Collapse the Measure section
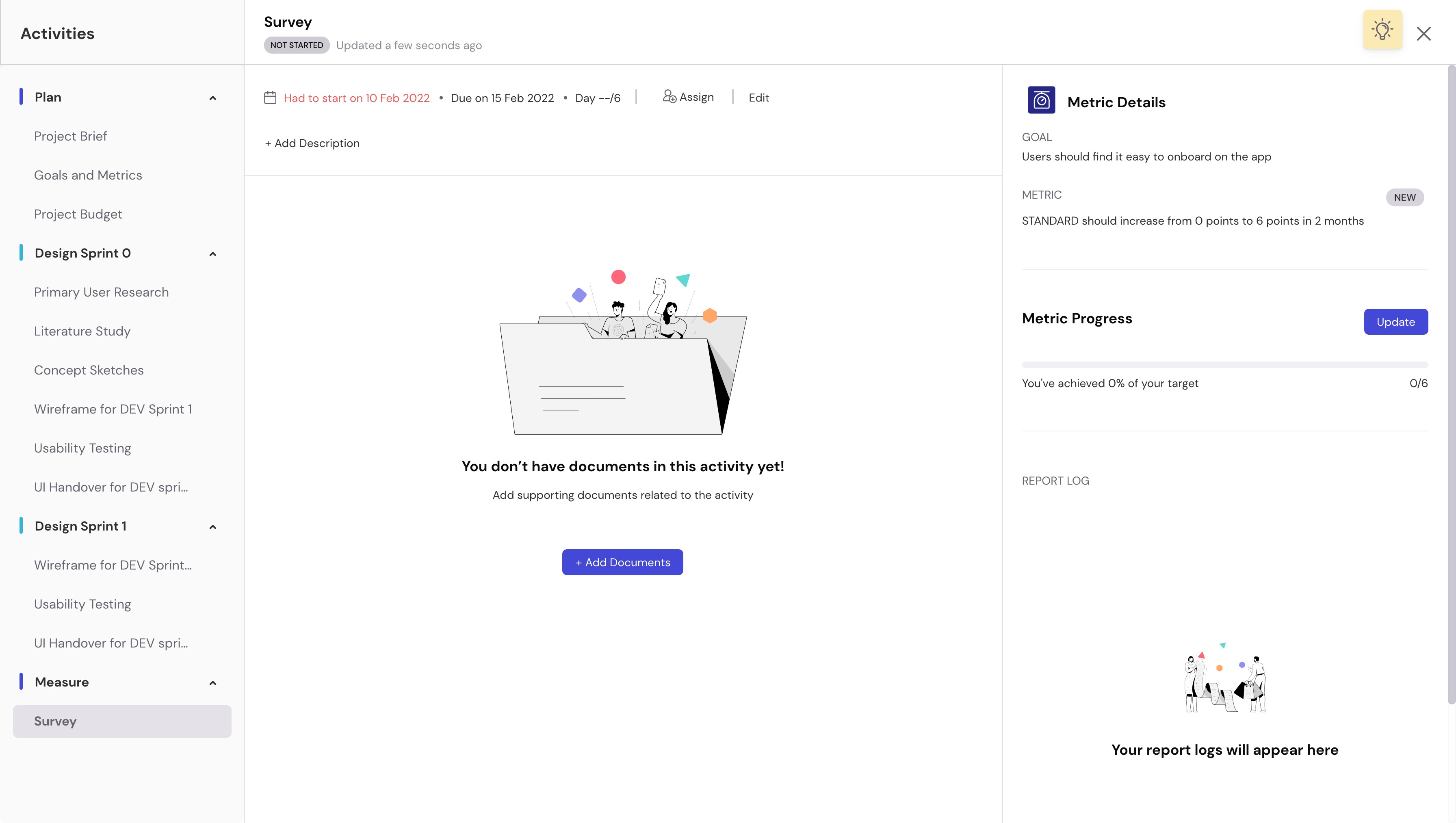Screen dimensions: 1456x823 click(x=212, y=683)
